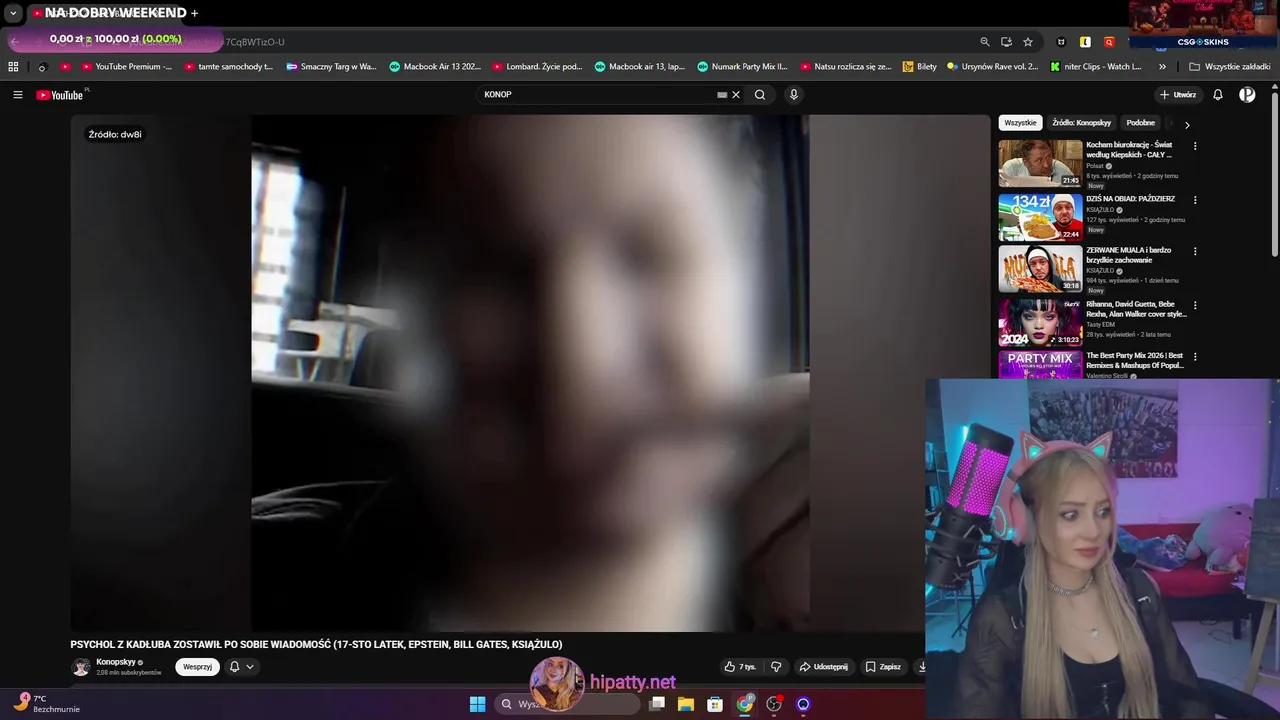Click the install app icon in the address bar
Viewport: 1280px width, 720px height.
pyautogui.click(x=1006, y=42)
